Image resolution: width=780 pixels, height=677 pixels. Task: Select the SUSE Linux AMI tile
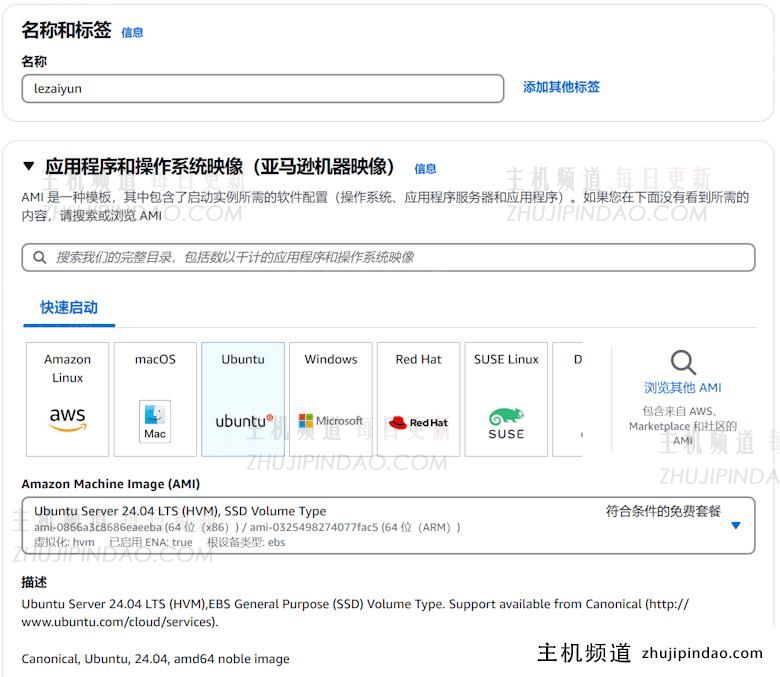click(x=506, y=399)
